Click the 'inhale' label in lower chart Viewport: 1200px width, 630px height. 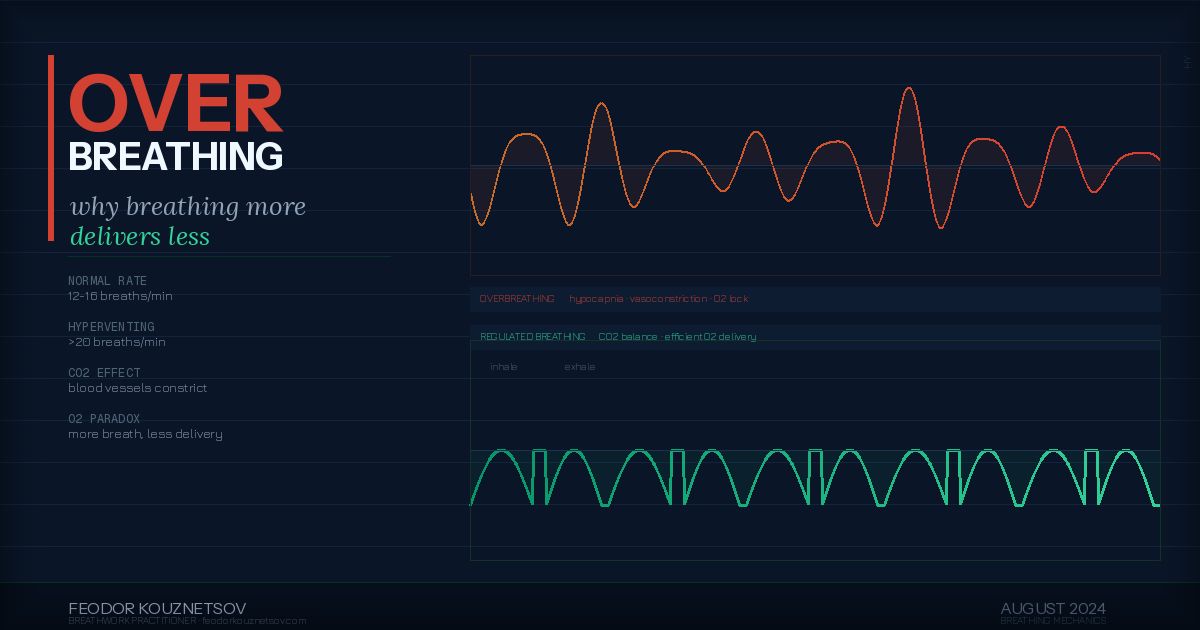pyautogui.click(x=504, y=367)
